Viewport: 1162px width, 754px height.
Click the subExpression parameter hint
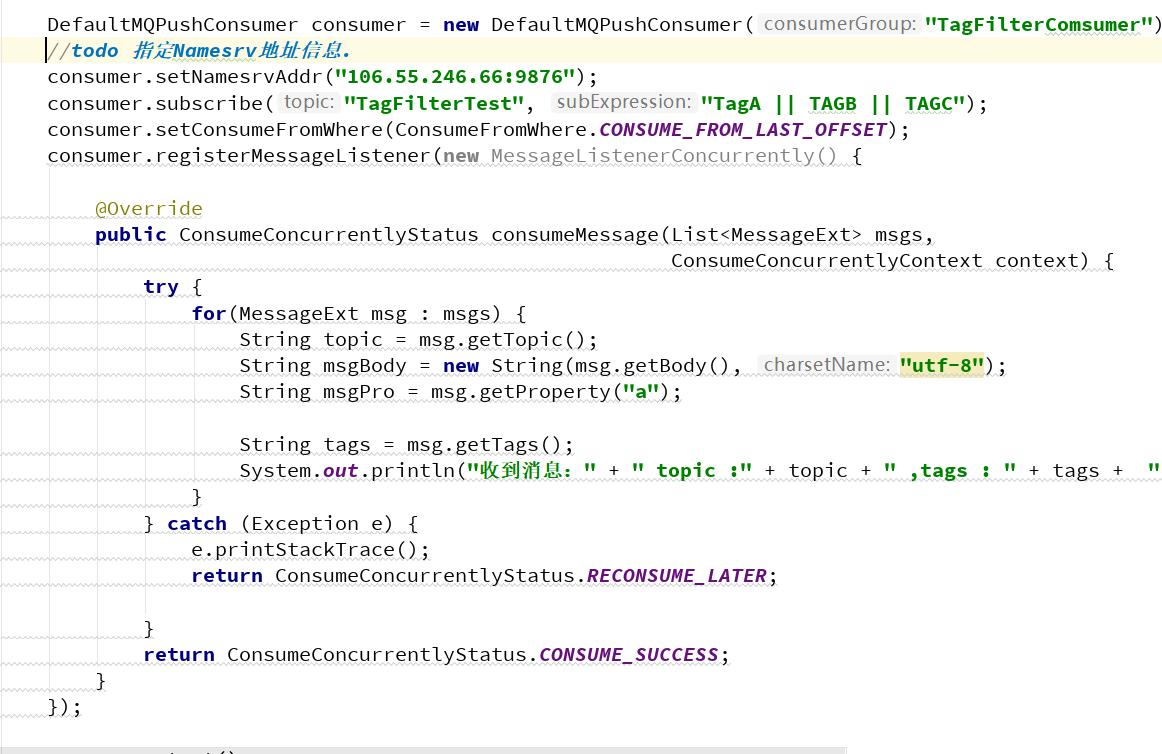(x=622, y=102)
